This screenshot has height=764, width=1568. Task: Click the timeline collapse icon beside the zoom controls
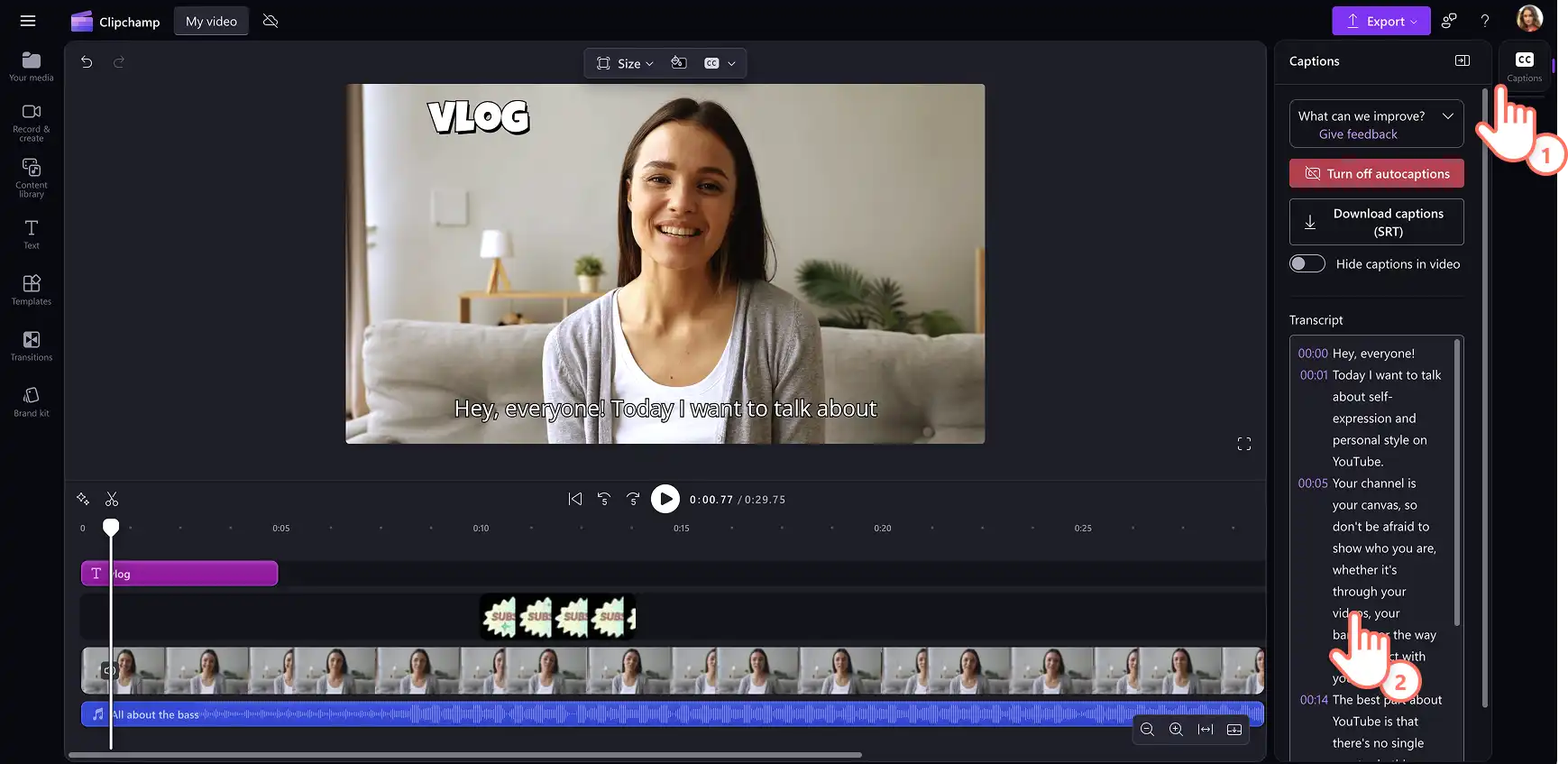click(1234, 730)
